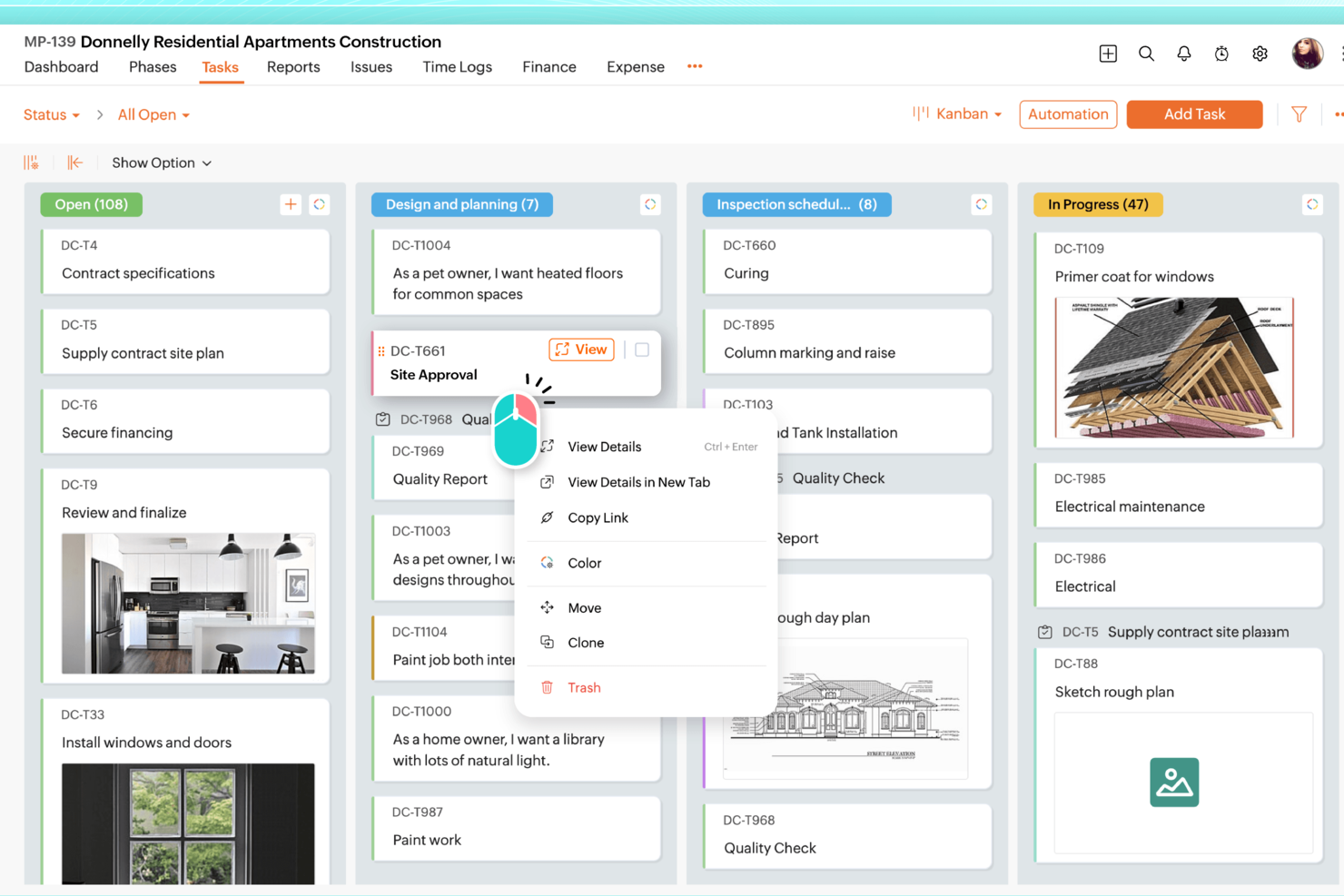Open the timer icon in the top bar

[1221, 54]
